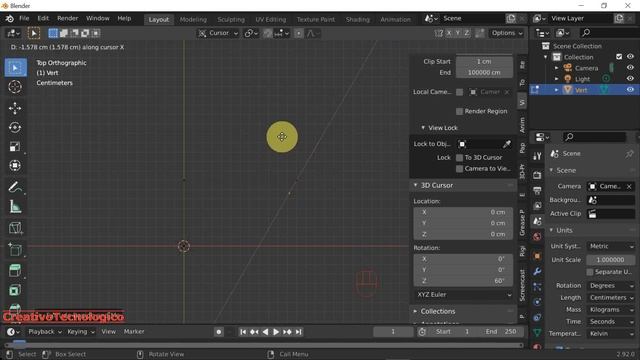Pick the Inset Faces tool
The image size is (640, 360).
pyautogui.click(x=15, y=270)
